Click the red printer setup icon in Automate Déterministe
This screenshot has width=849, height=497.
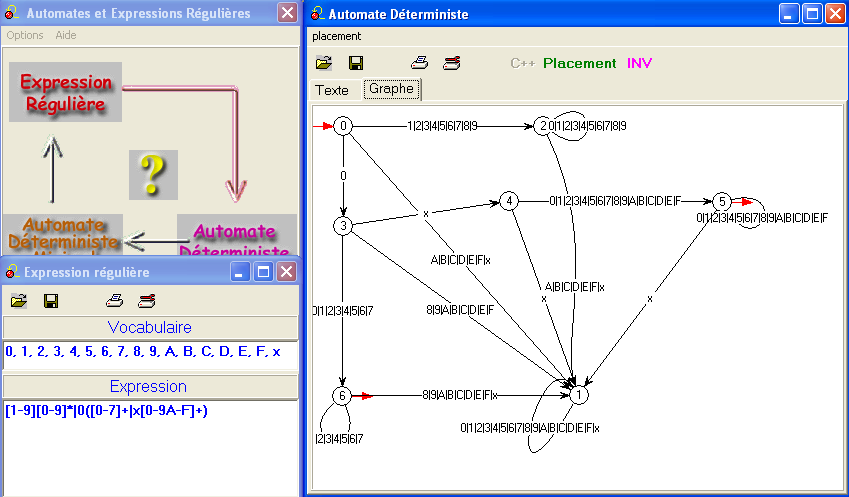pos(452,63)
